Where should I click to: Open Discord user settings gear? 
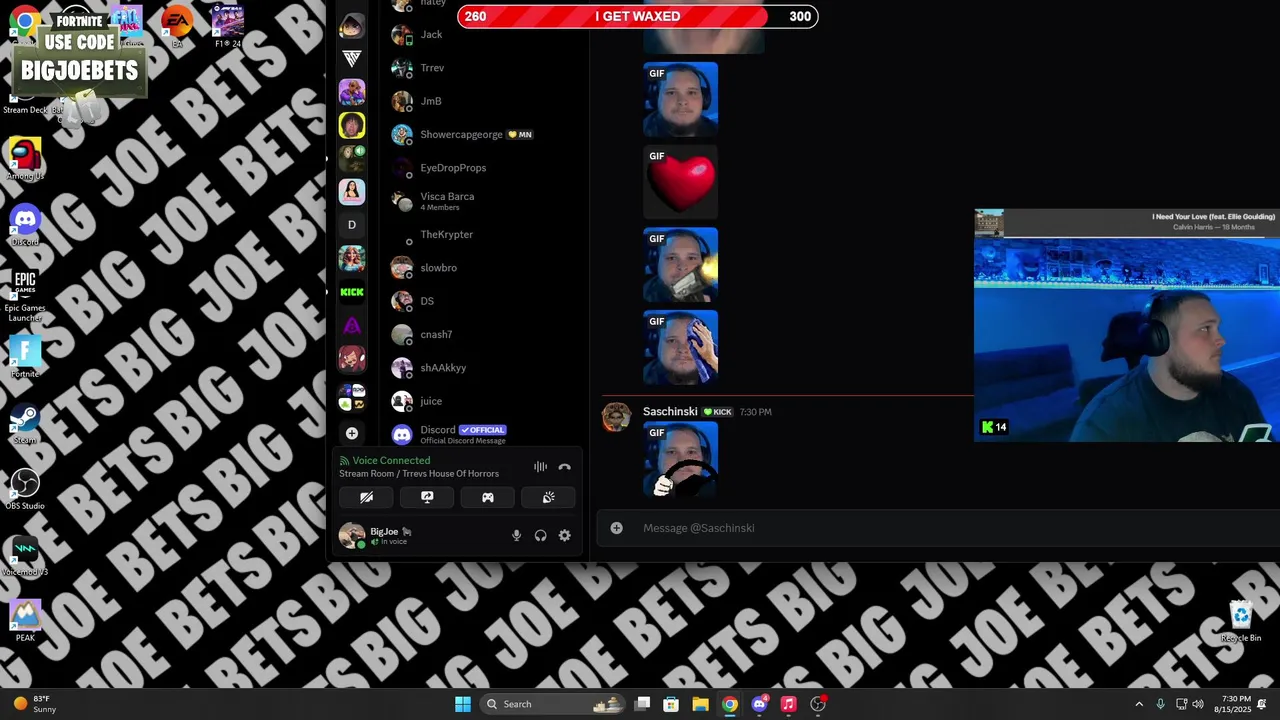click(x=565, y=536)
